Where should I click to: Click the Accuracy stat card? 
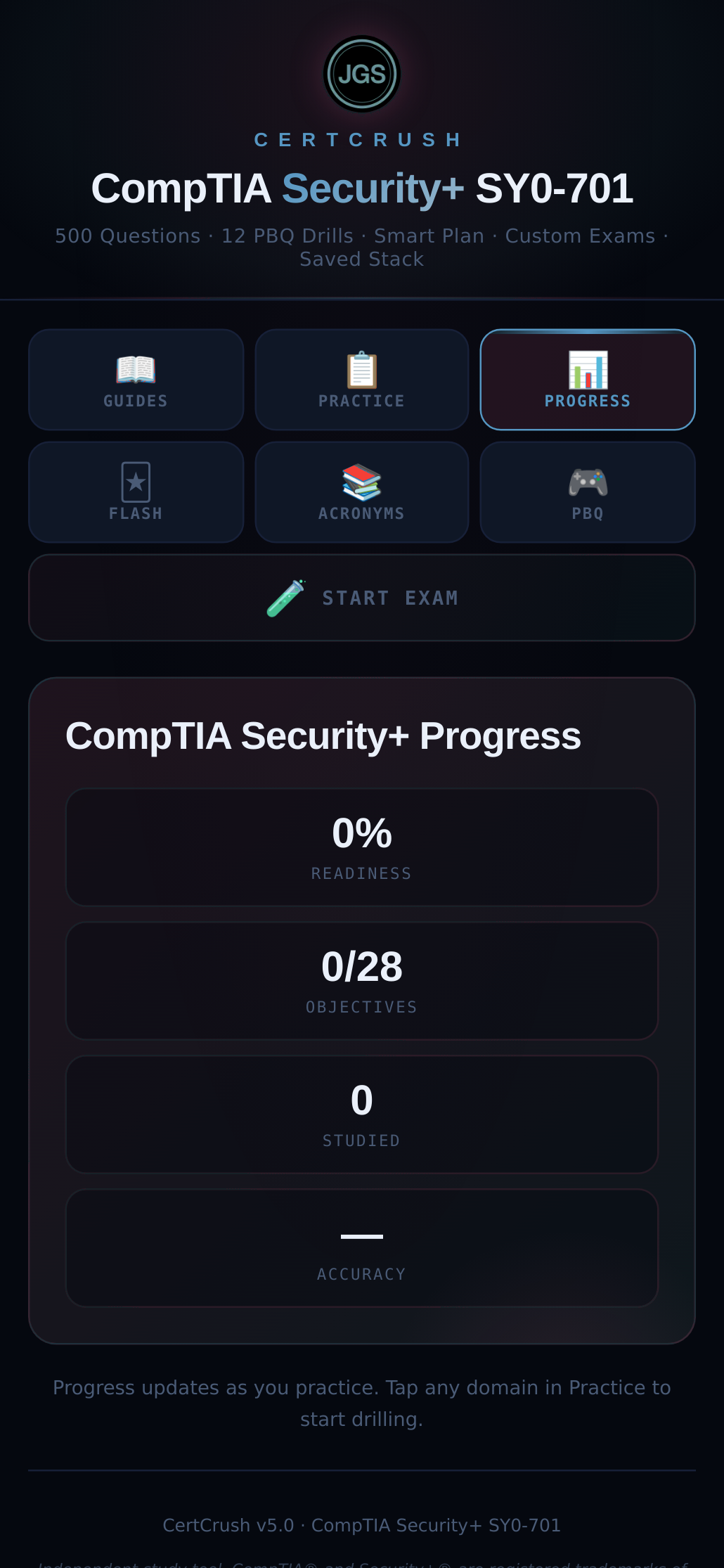click(361, 1247)
